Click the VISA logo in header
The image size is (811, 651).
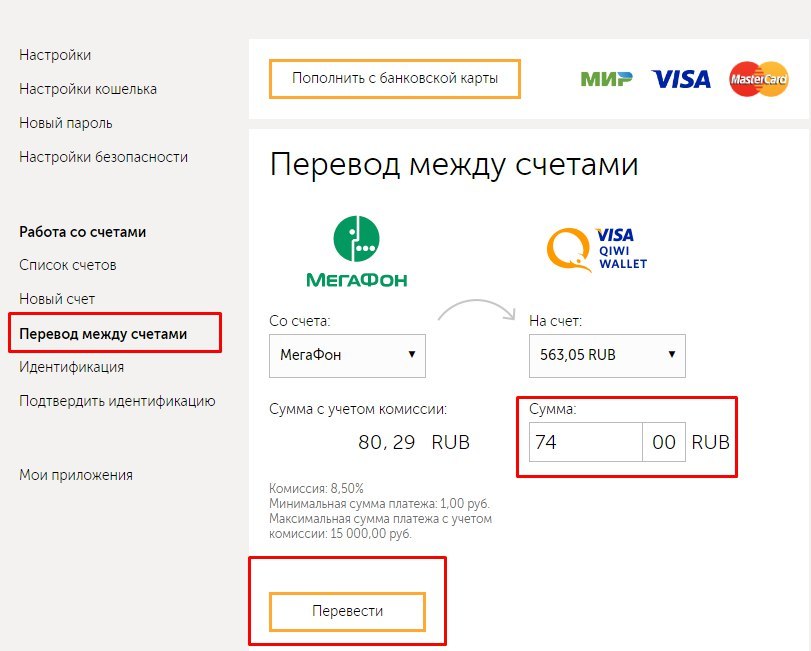click(681, 79)
